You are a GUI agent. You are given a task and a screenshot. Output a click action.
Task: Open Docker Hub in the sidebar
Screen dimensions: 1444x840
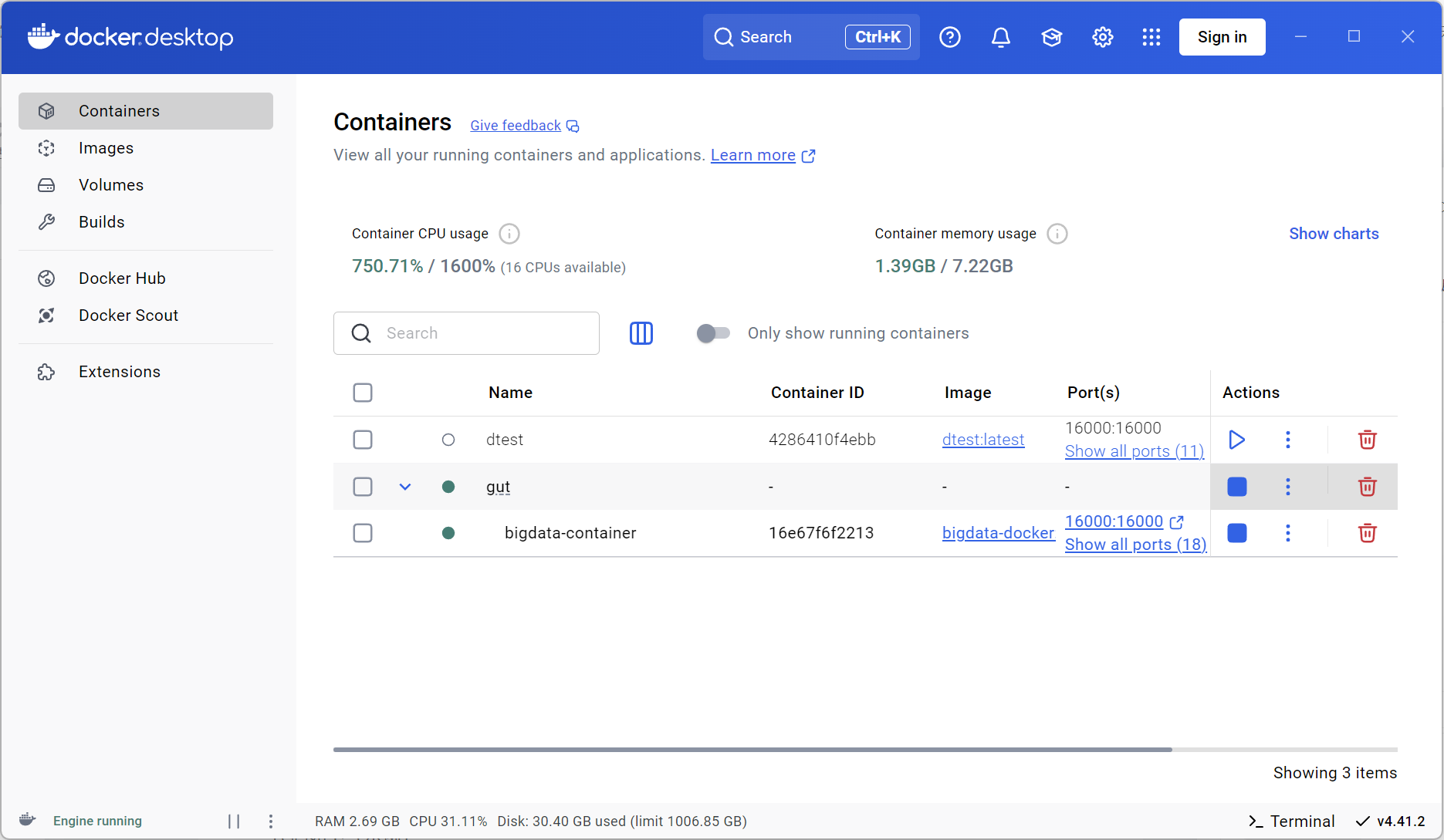pyautogui.click(x=146, y=278)
